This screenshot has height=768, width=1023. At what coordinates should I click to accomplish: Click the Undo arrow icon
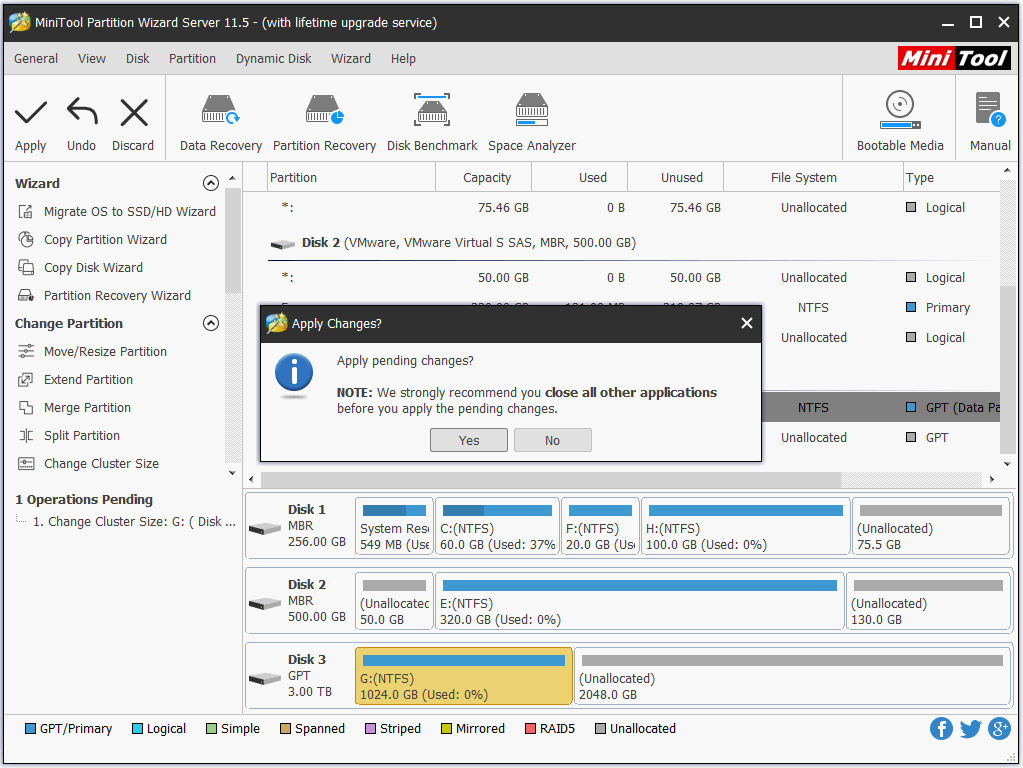coord(82,111)
